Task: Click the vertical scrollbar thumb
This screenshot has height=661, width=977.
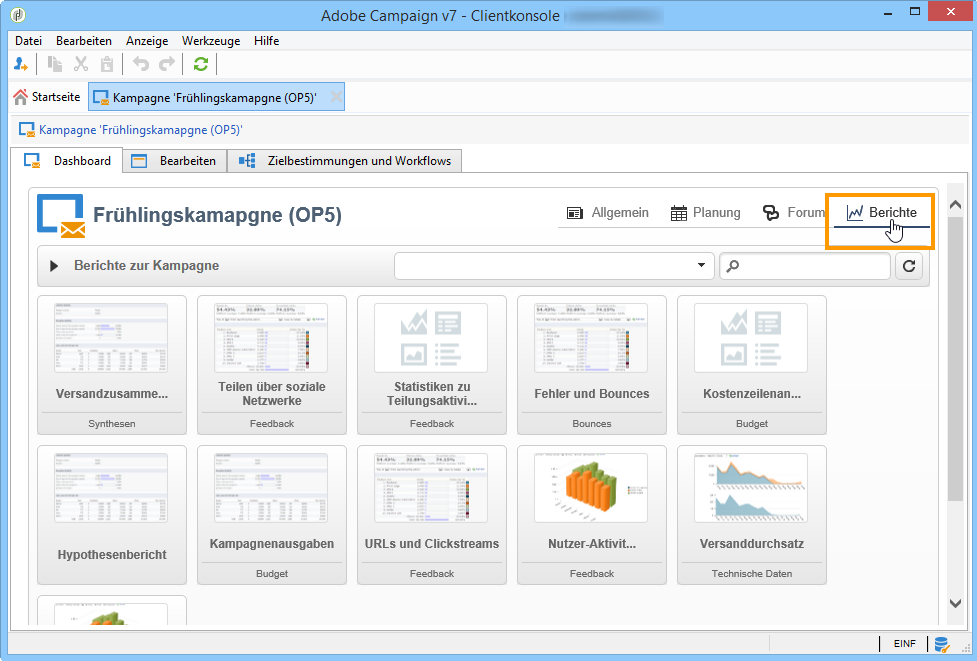Action: click(955, 359)
